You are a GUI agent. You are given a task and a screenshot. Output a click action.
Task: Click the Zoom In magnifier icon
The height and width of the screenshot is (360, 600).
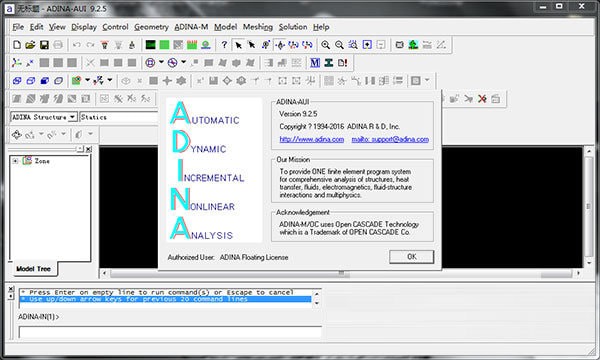[325, 45]
